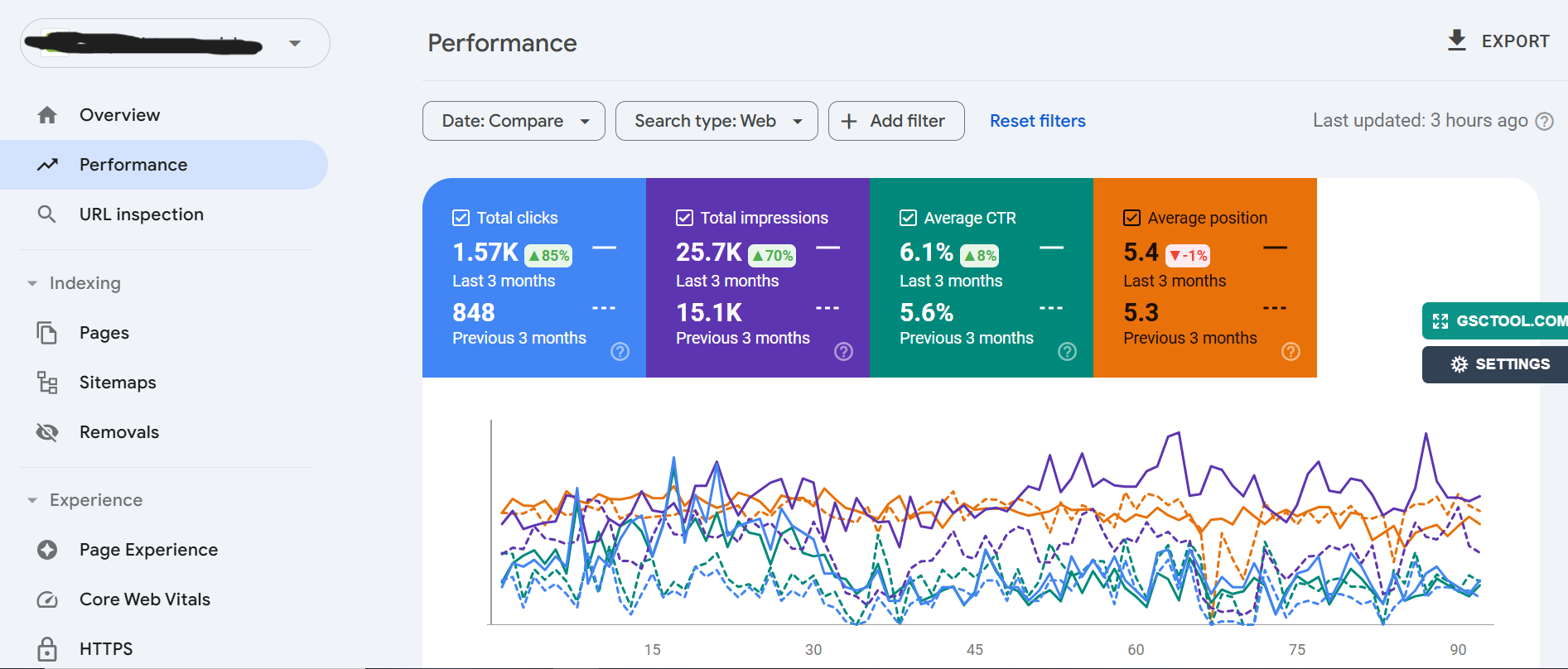
Task: Click the Removals crossed-eye icon
Action: coord(47,432)
